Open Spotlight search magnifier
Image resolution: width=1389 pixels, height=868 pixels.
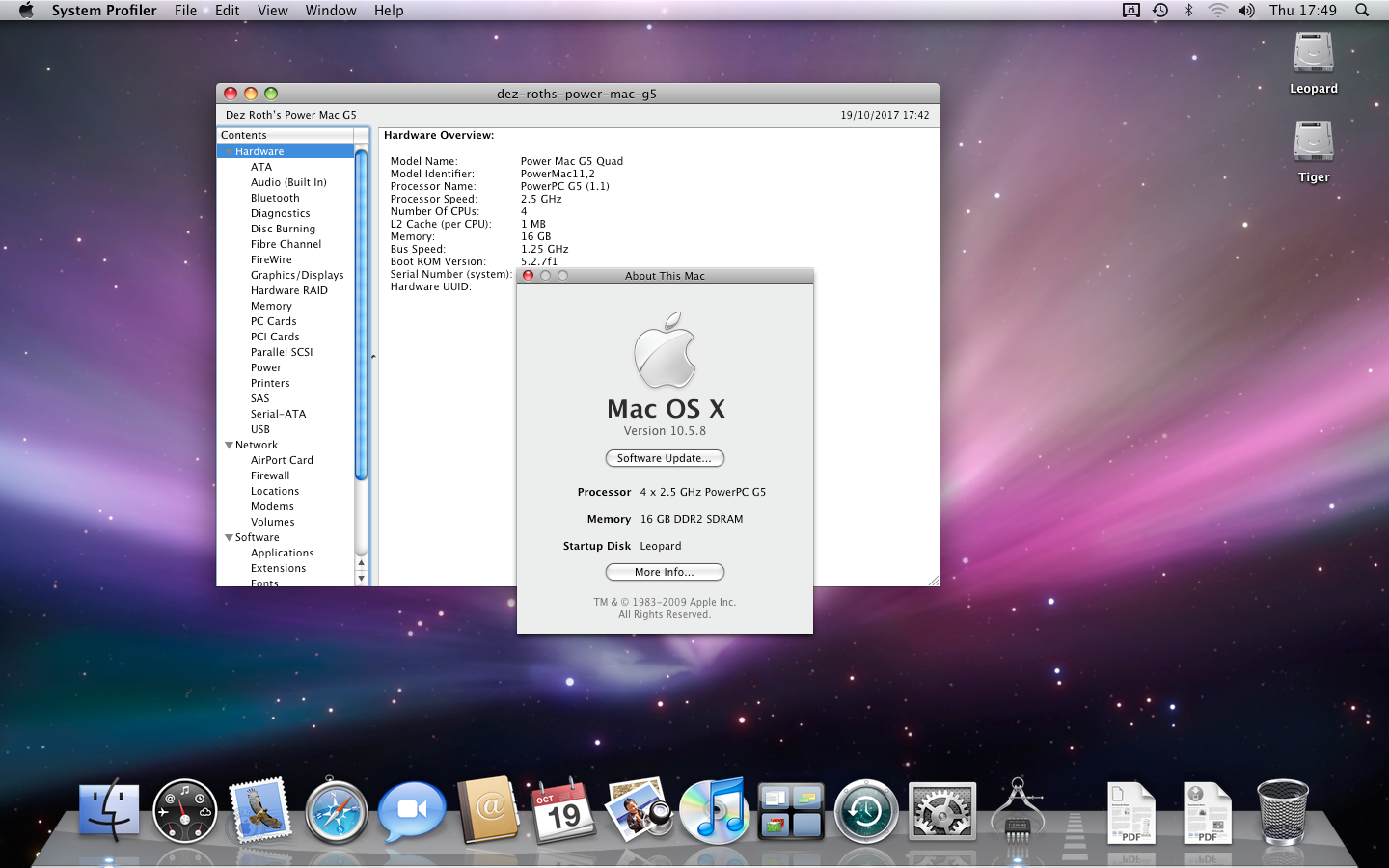1362,11
